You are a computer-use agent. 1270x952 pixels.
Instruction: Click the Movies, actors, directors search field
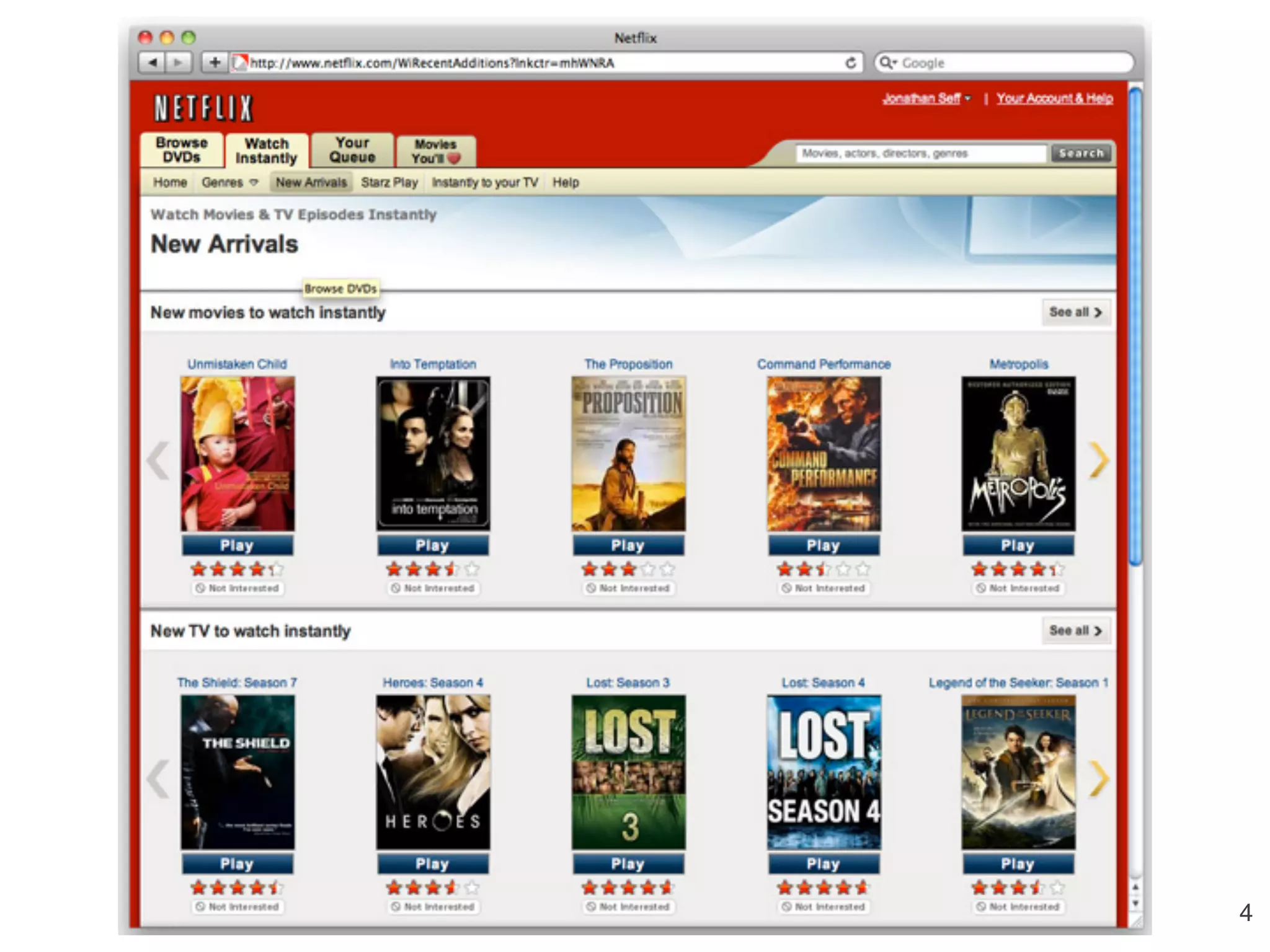tap(920, 154)
